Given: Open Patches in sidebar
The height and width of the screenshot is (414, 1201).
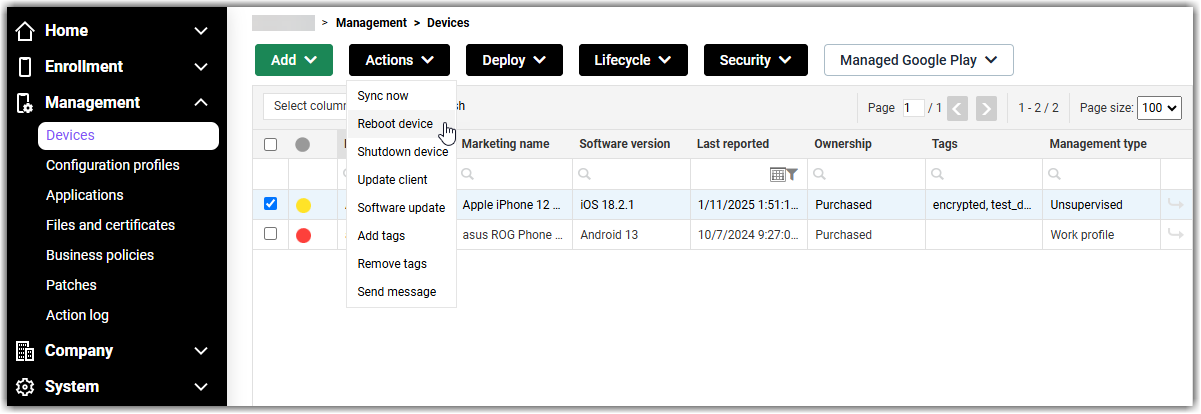Looking at the screenshot, I should 71,285.
